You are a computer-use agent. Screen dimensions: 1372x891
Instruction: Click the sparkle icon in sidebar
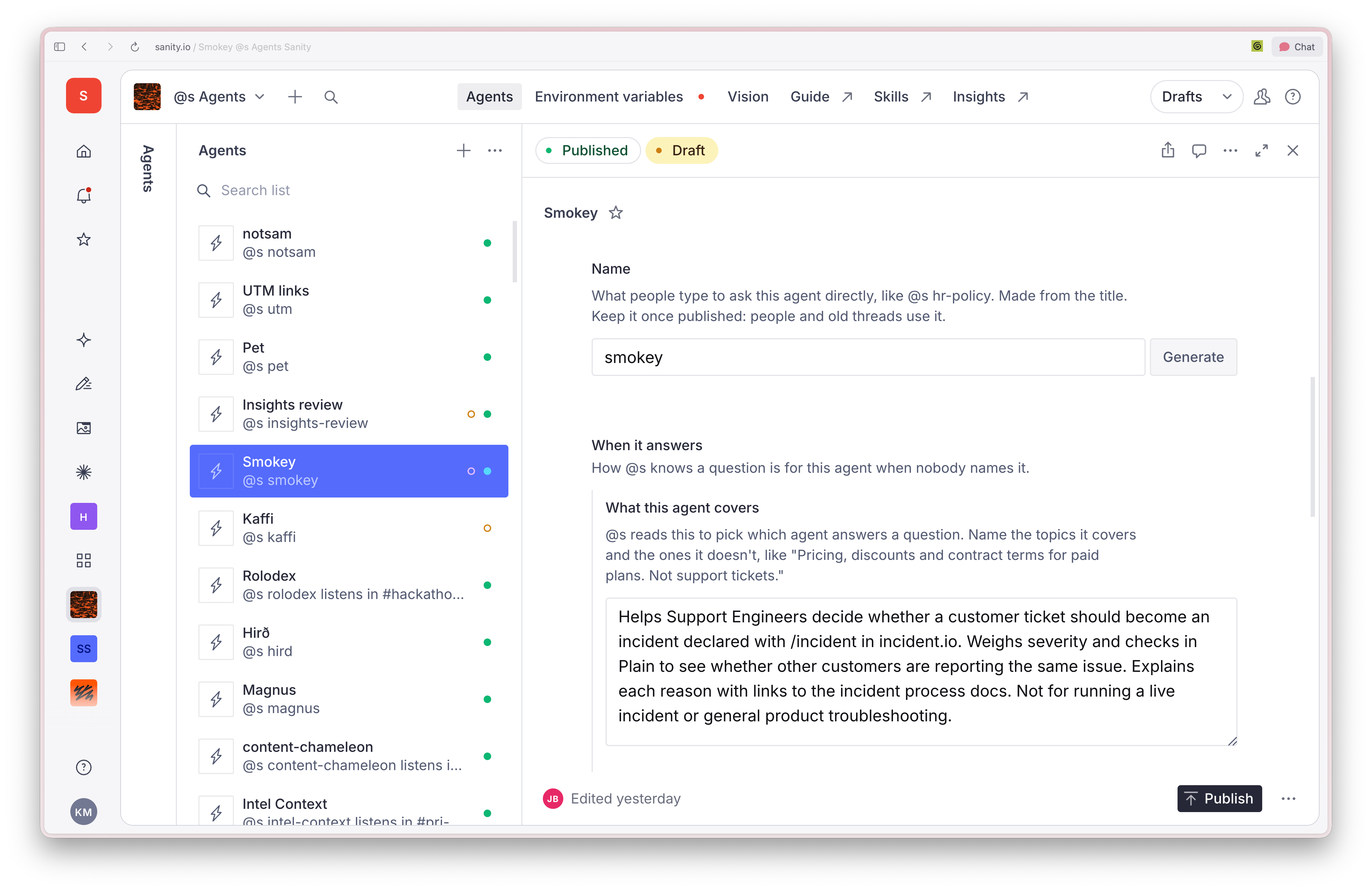click(x=84, y=340)
